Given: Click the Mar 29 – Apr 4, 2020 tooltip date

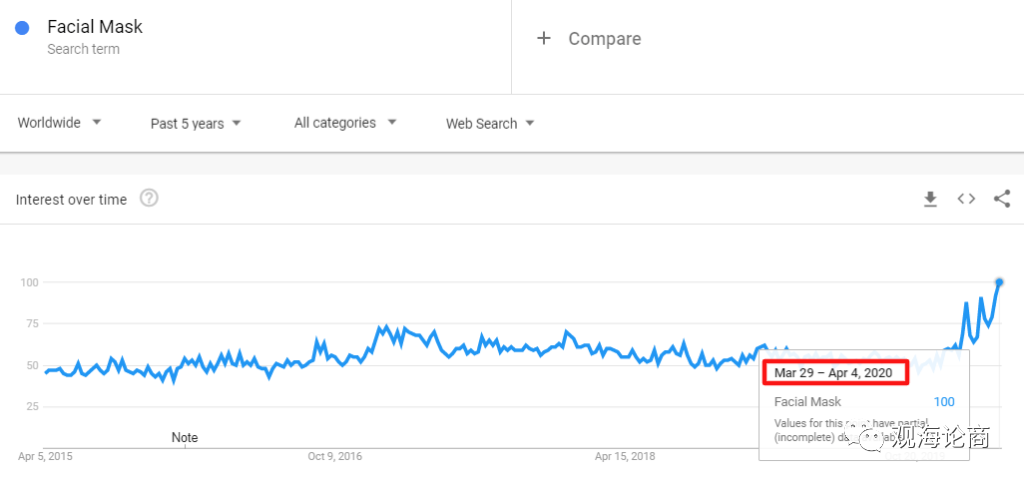Looking at the screenshot, I should pyautogui.click(x=833, y=373).
